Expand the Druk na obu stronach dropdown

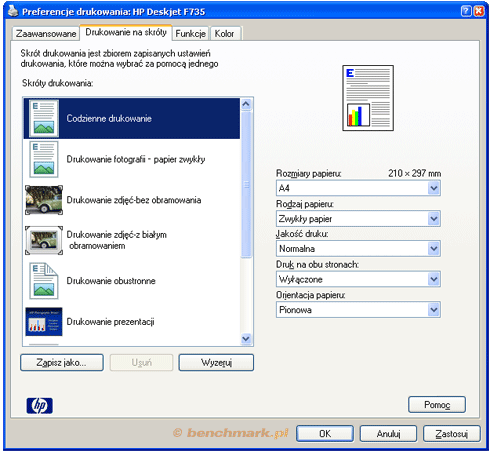point(358,279)
